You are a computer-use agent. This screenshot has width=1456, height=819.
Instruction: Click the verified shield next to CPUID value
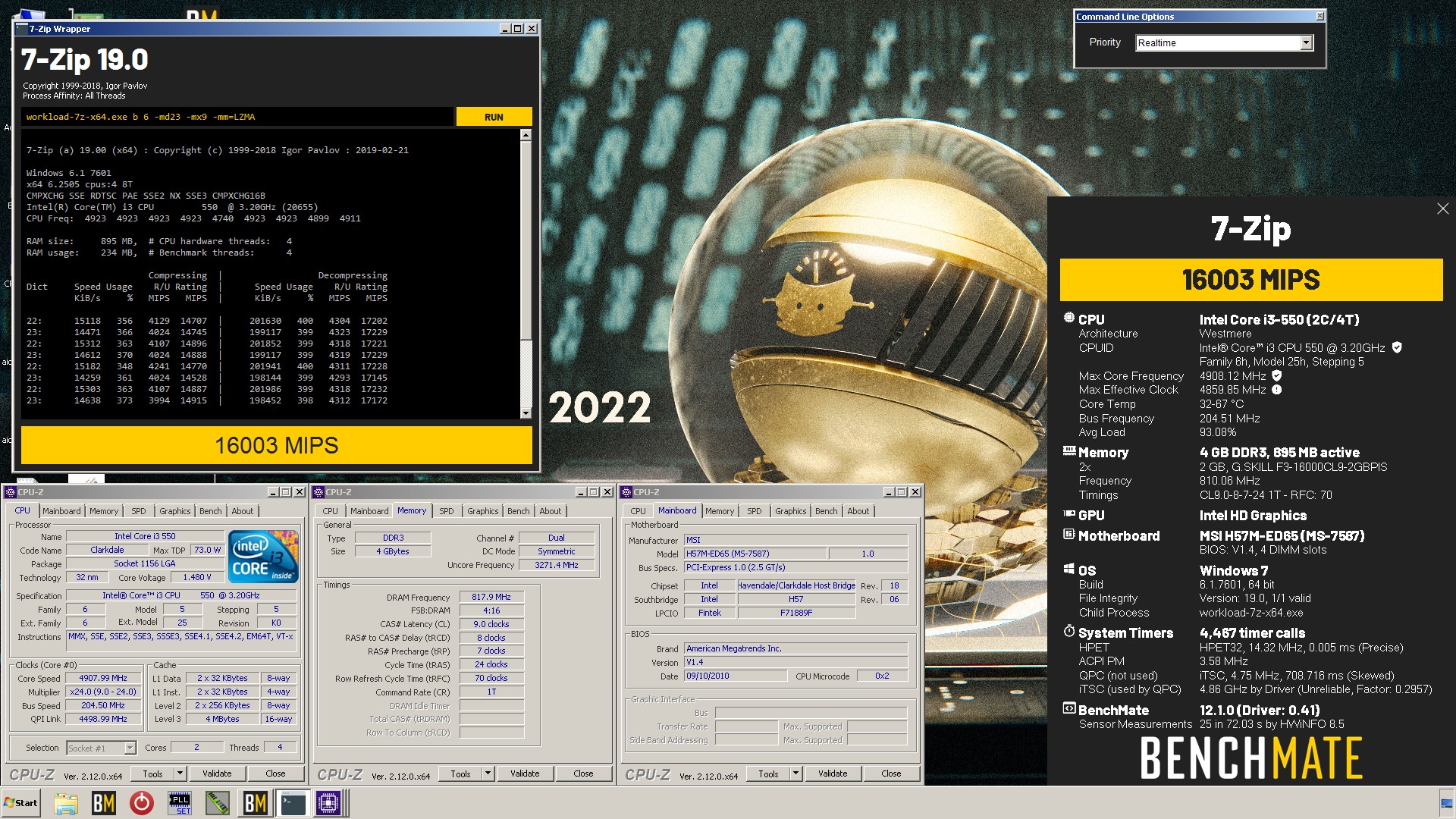point(1397,347)
